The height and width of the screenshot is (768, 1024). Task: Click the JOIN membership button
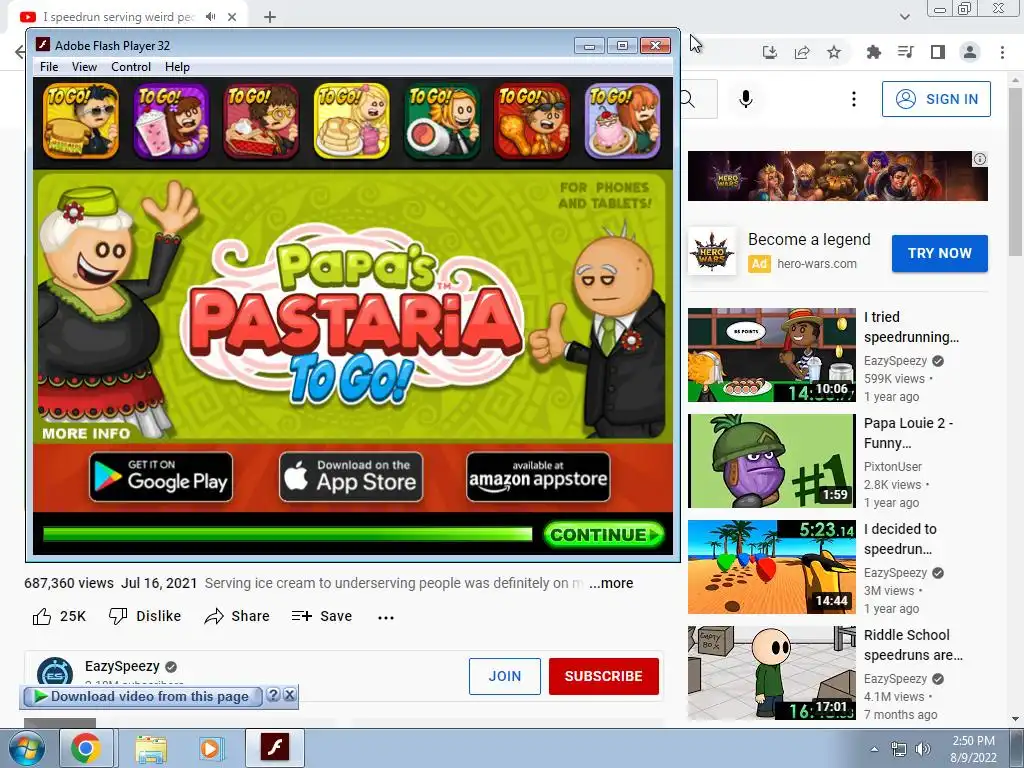(505, 677)
